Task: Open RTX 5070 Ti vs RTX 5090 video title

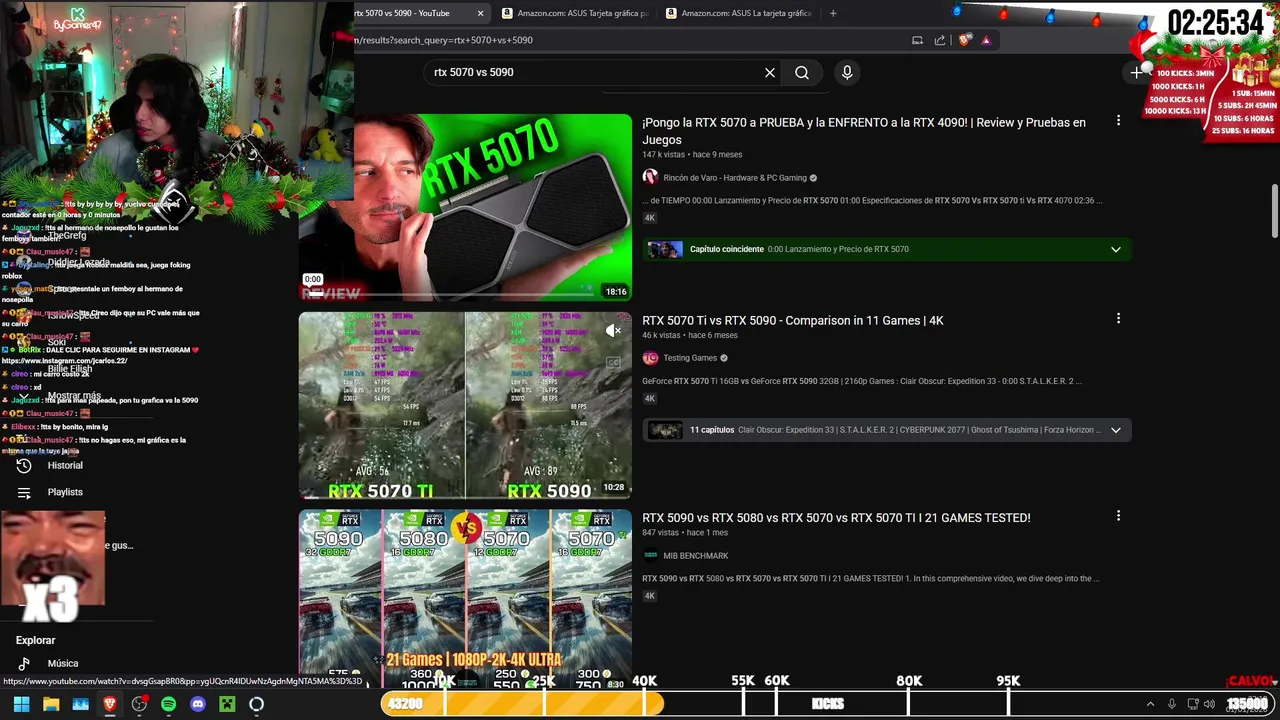Action: click(793, 320)
